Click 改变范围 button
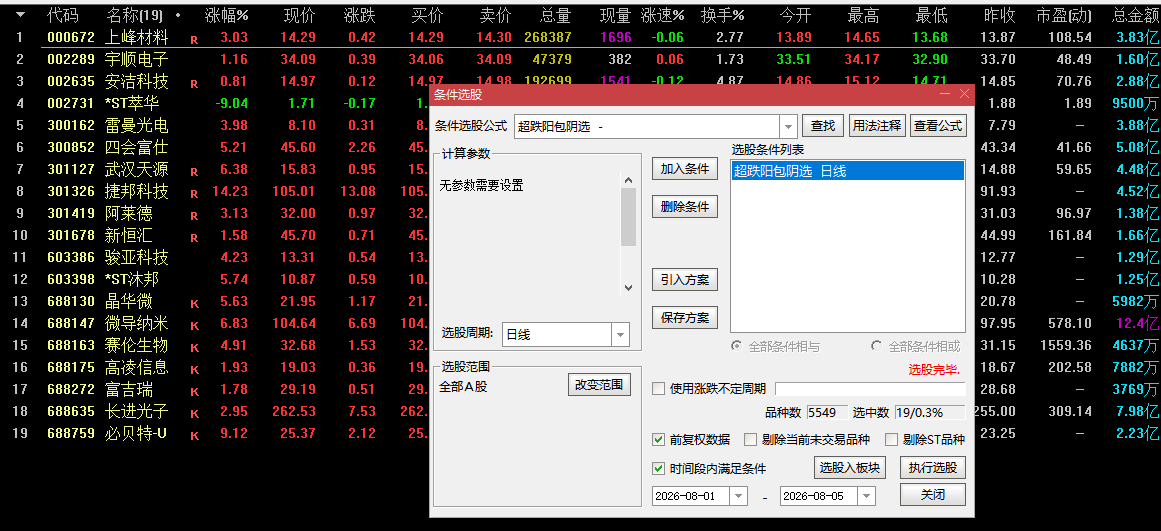1161x531 pixels. (599, 385)
